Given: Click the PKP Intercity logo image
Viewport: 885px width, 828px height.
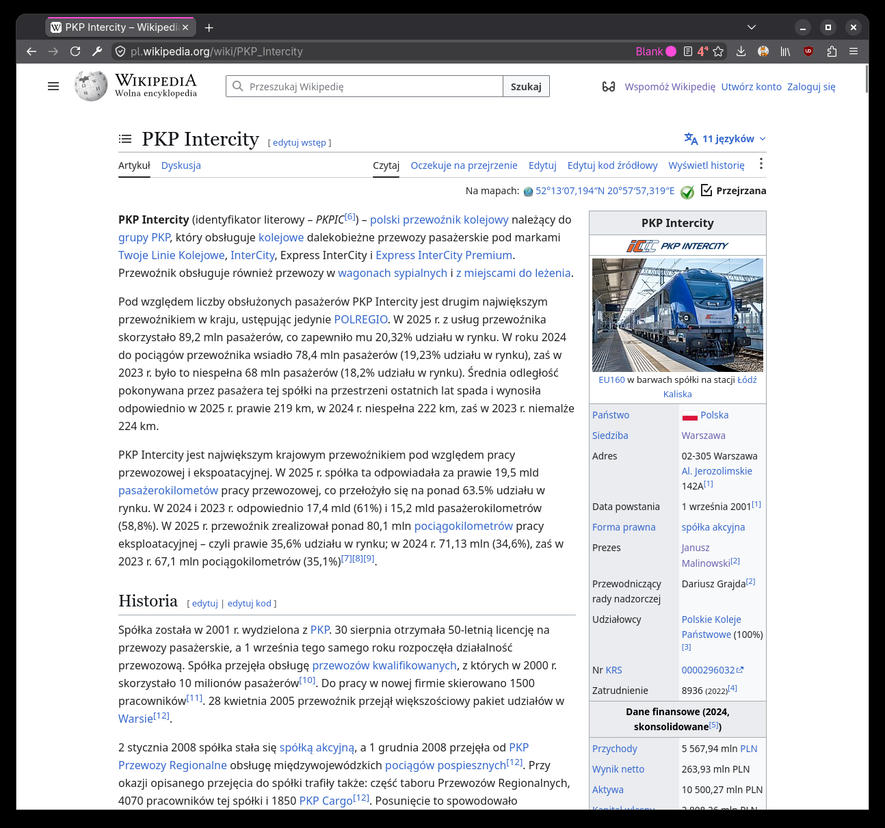Looking at the screenshot, I should pyautogui.click(x=677, y=246).
